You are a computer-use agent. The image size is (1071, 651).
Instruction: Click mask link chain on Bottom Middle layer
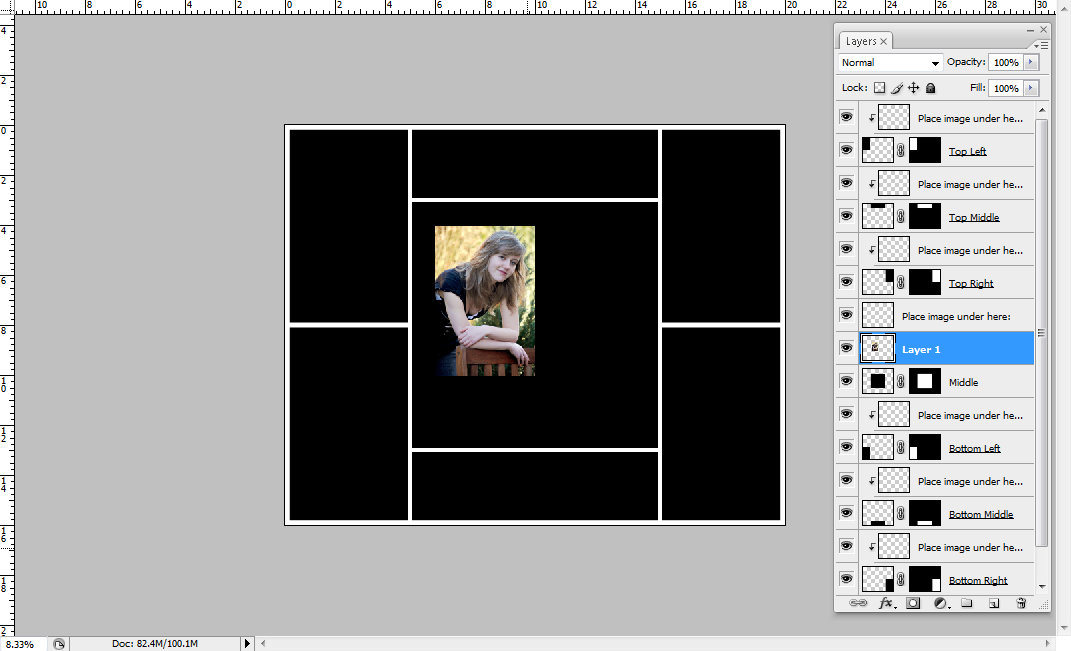[x=900, y=514]
